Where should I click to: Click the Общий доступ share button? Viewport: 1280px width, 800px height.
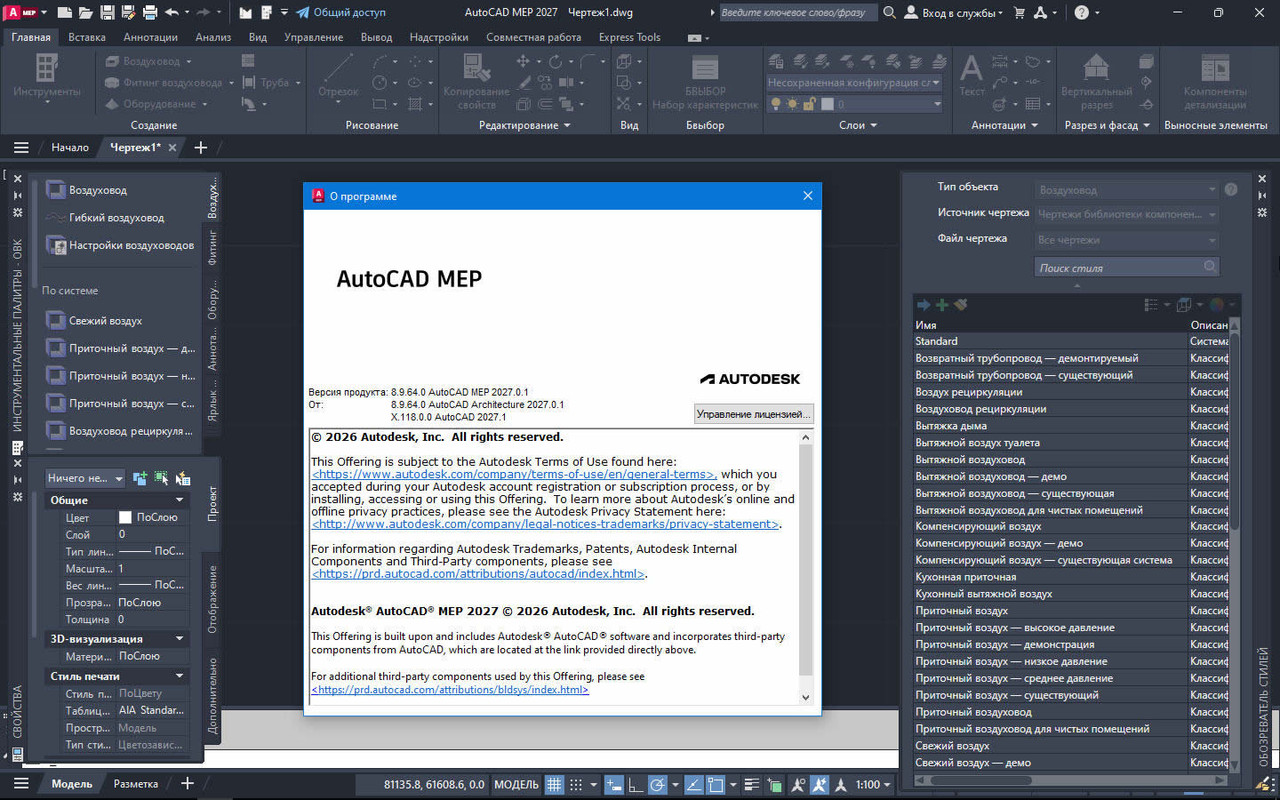(x=340, y=13)
